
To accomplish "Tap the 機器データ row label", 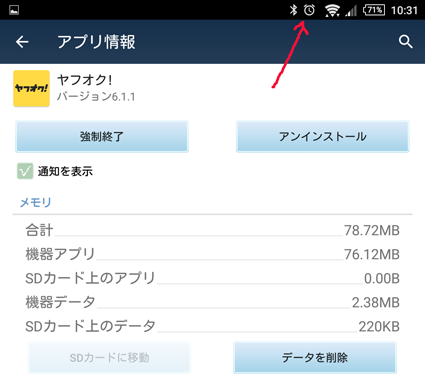I will coord(60,302).
